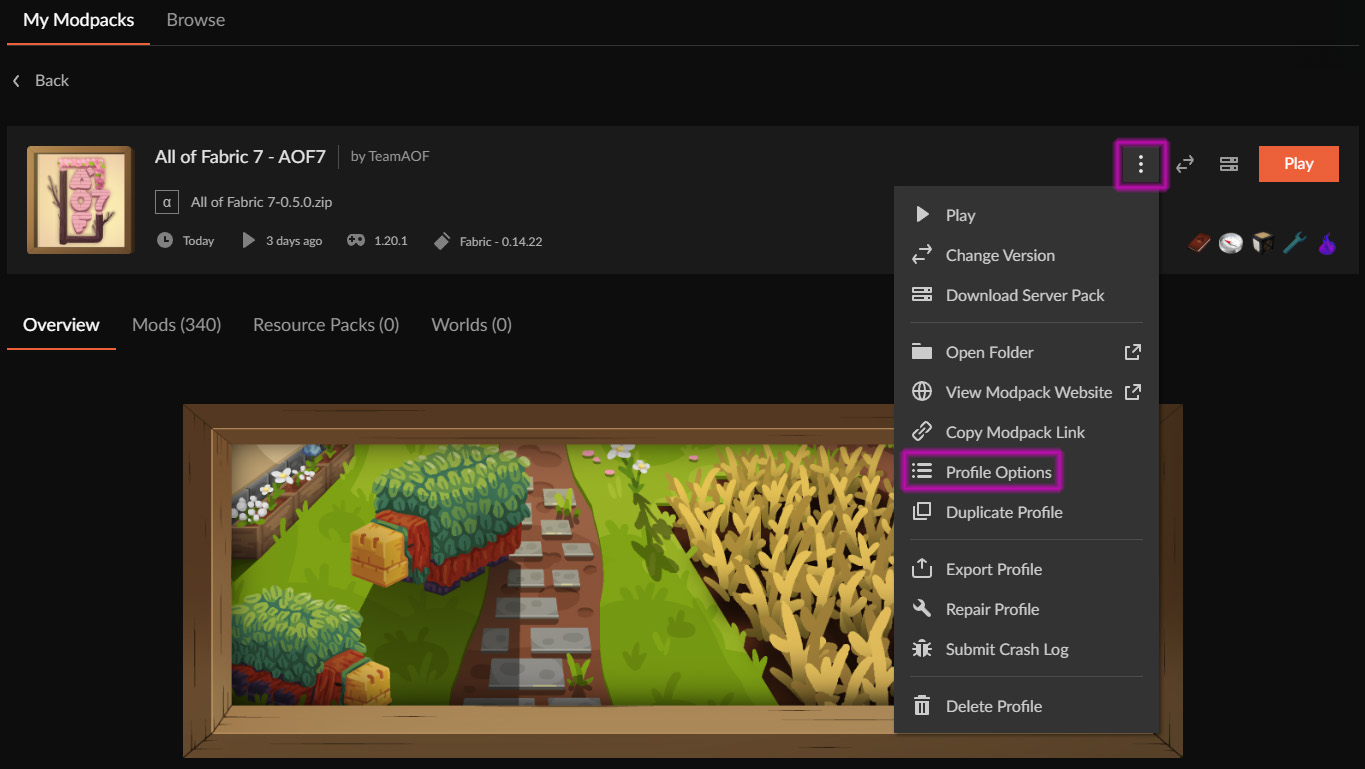
Task: Click the teal wrench category icon
Action: (x=1295, y=243)
